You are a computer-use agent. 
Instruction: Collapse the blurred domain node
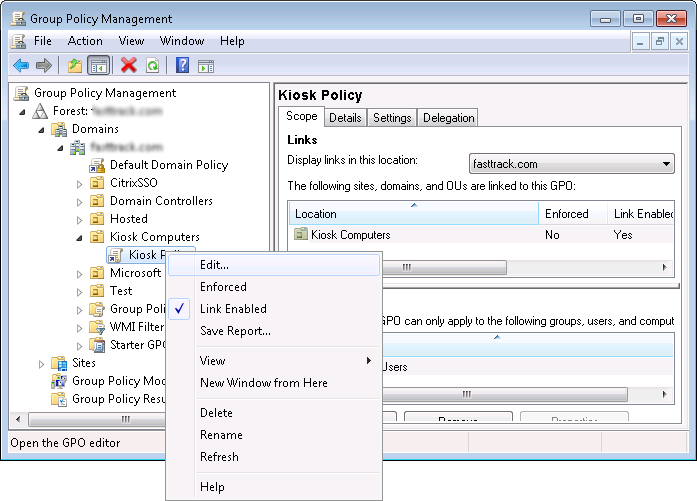tap(60, 148)
